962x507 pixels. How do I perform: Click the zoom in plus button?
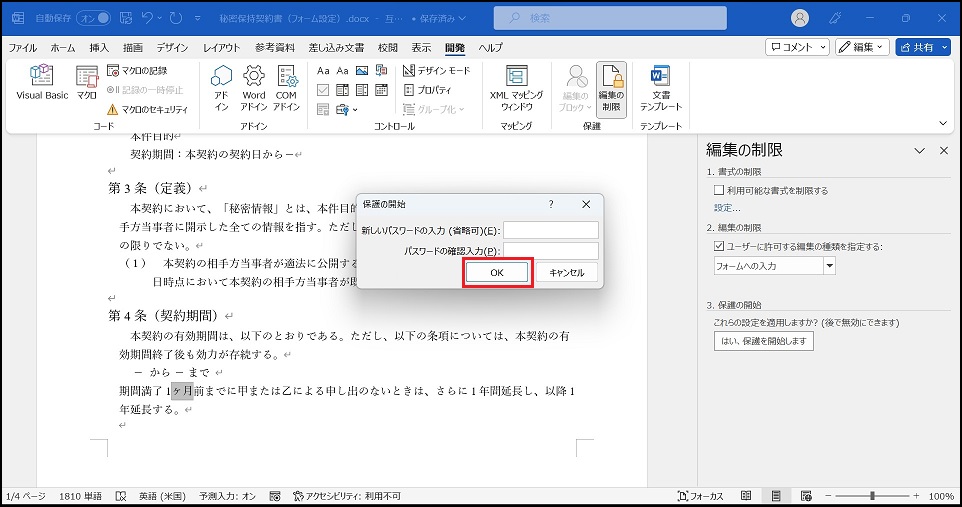[916, 496]
